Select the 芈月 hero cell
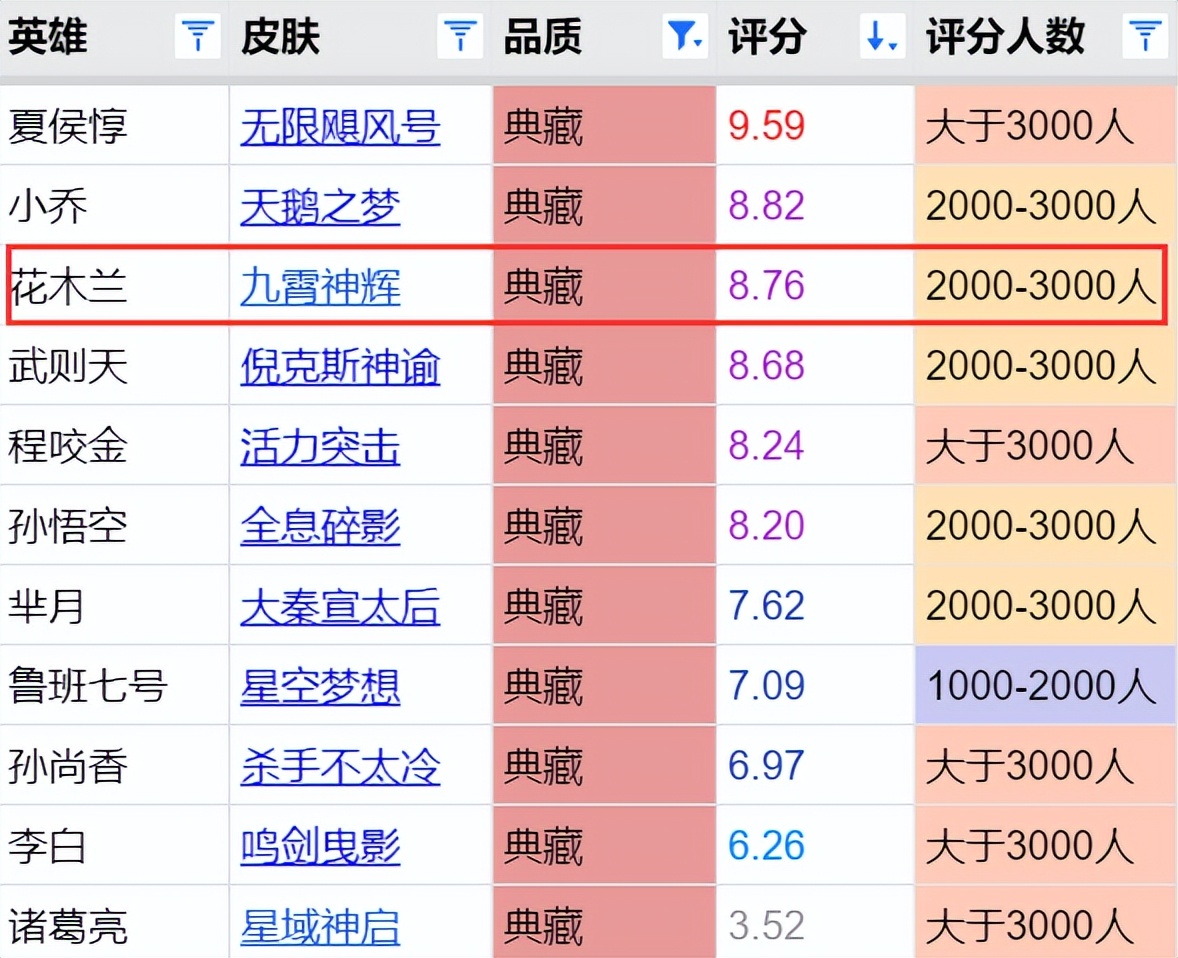This screenshot has height=958, width=1178. [x=114, y=605]
